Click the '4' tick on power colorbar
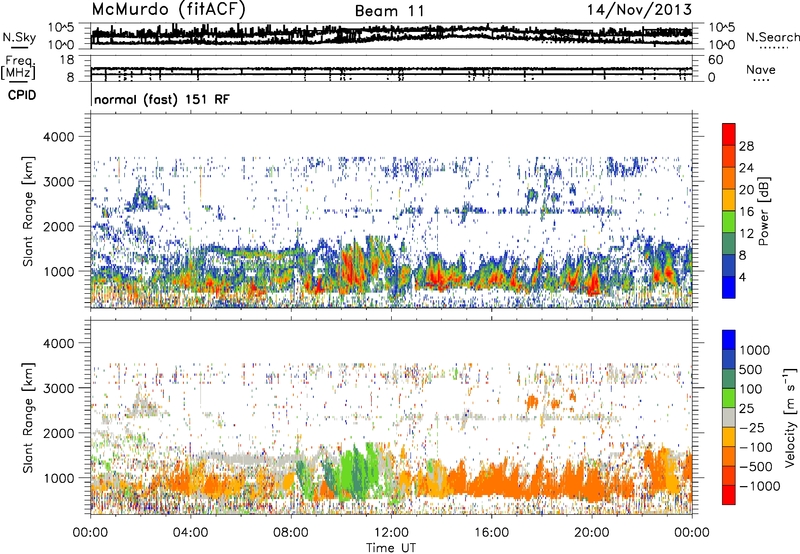The image size is (800, 554). coord(742,277)
